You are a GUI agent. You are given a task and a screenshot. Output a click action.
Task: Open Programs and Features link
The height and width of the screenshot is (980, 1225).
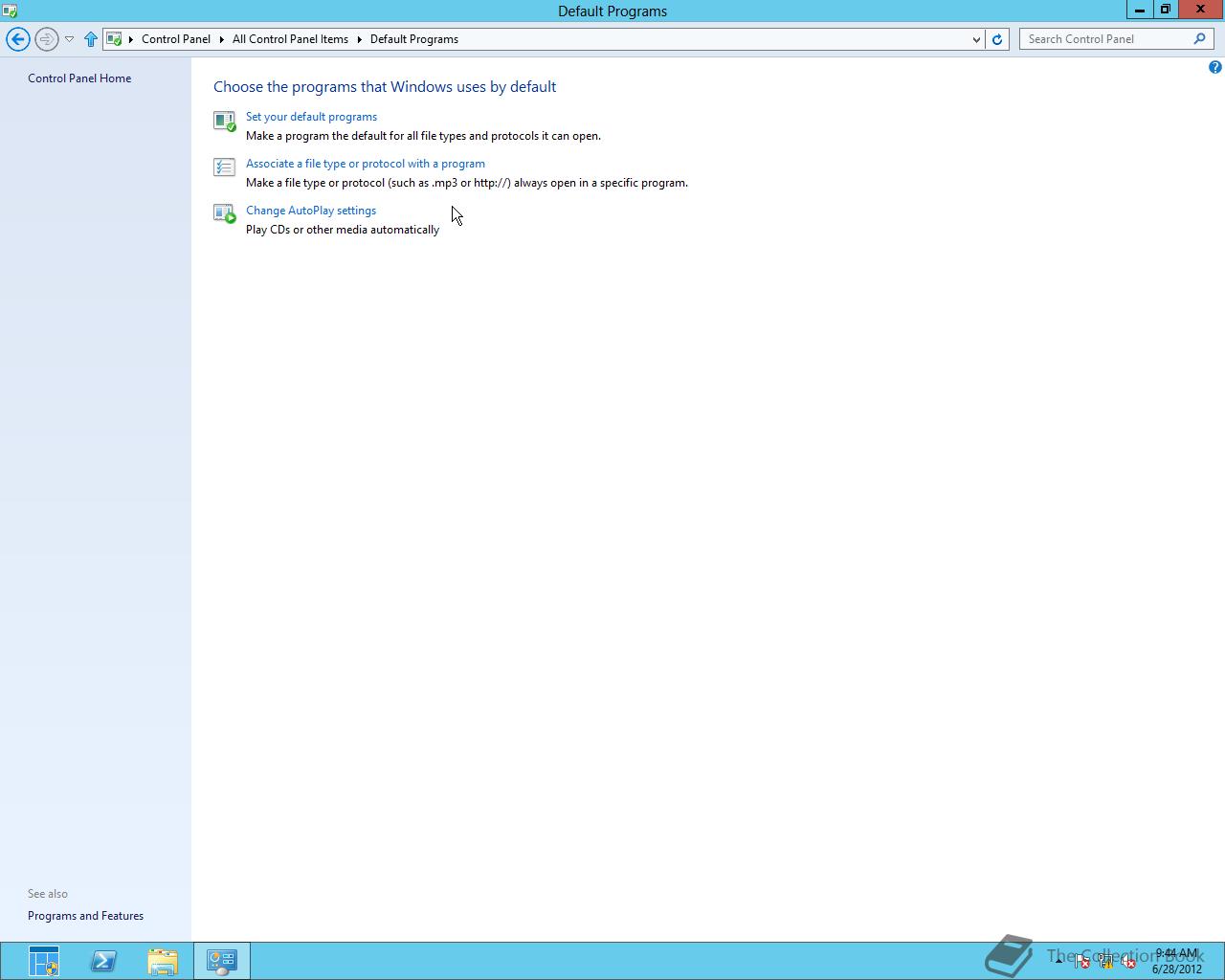pyautogui.click(x=85, y=916)
